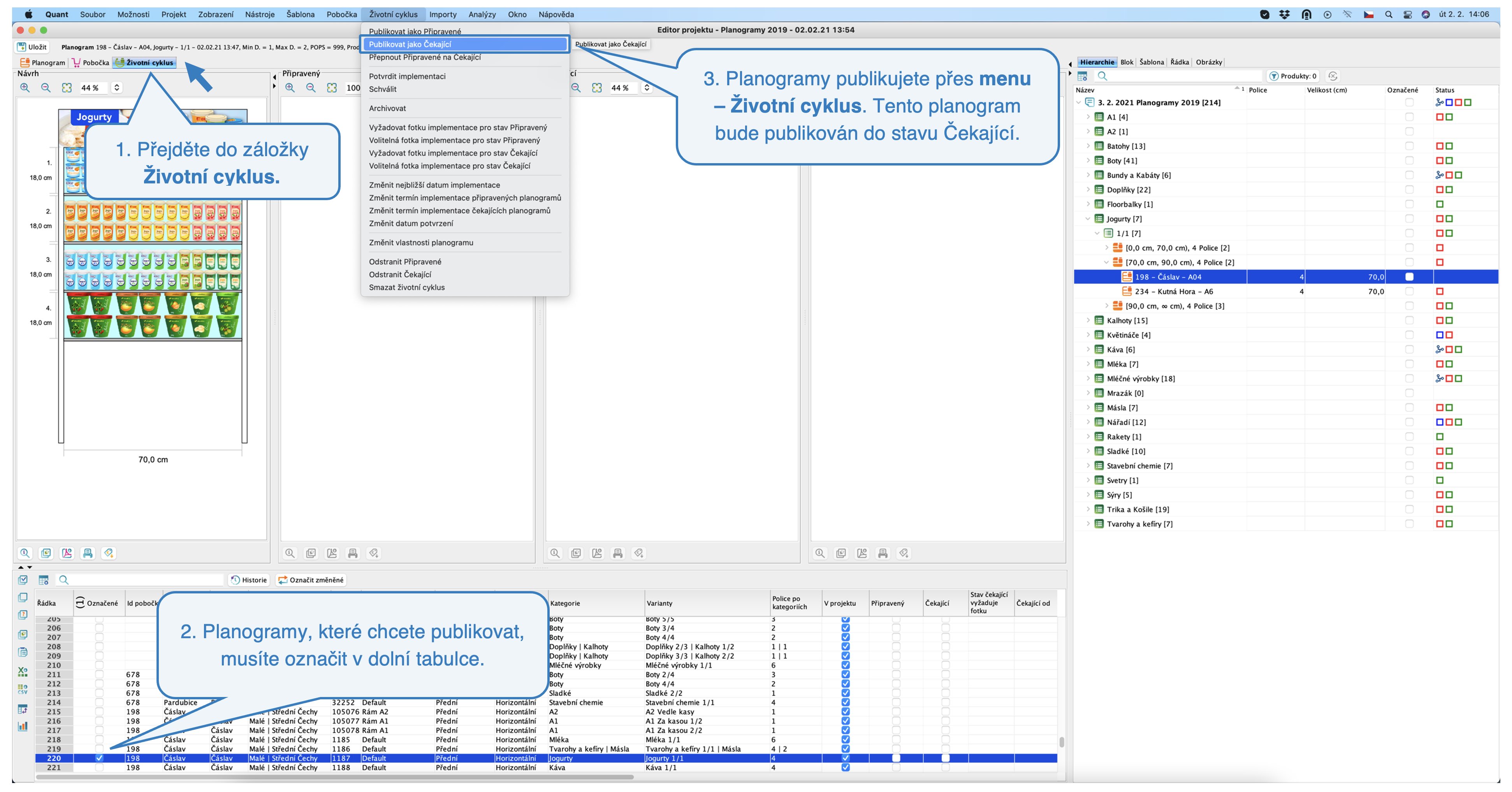
Task: Choose Přepnout Připravené na Čekající
Action: click(x=425, y=57)
